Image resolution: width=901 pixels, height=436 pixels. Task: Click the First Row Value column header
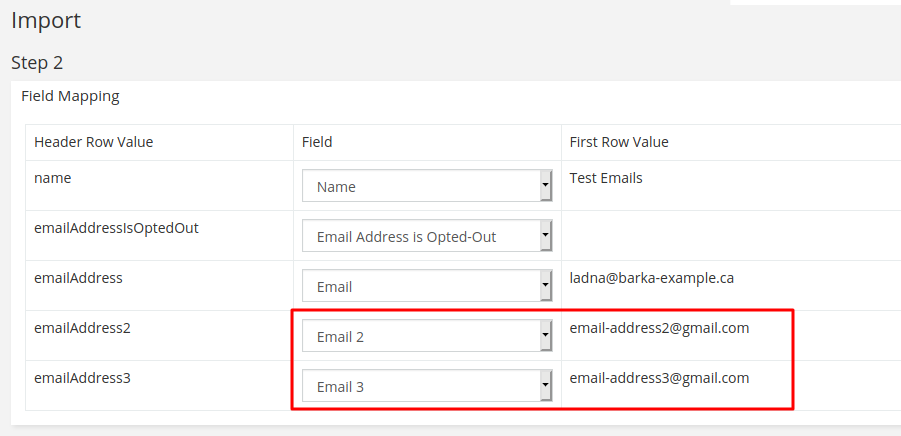(619, 142)
